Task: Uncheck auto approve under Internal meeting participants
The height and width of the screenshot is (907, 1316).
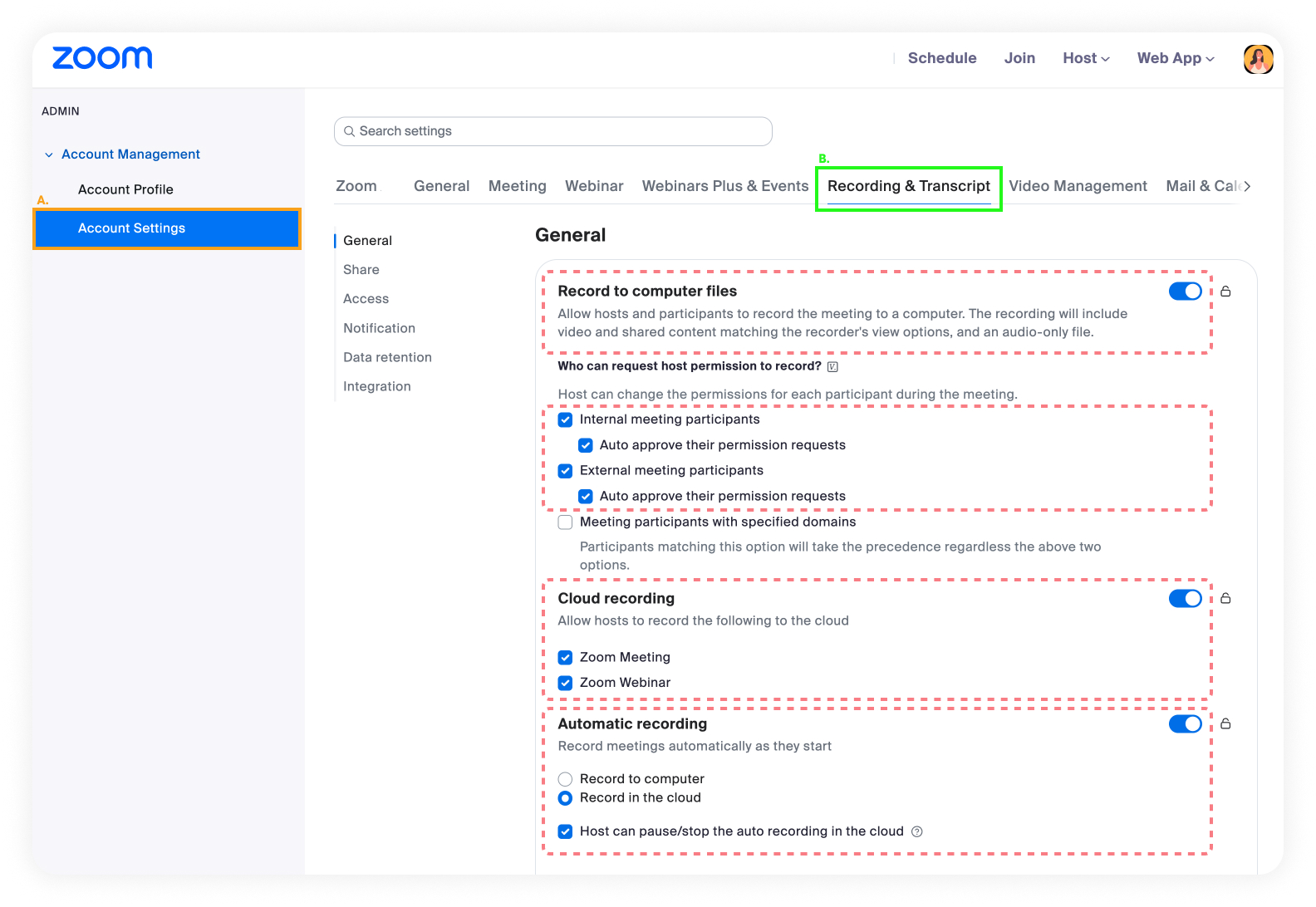Action: point(586,446)
